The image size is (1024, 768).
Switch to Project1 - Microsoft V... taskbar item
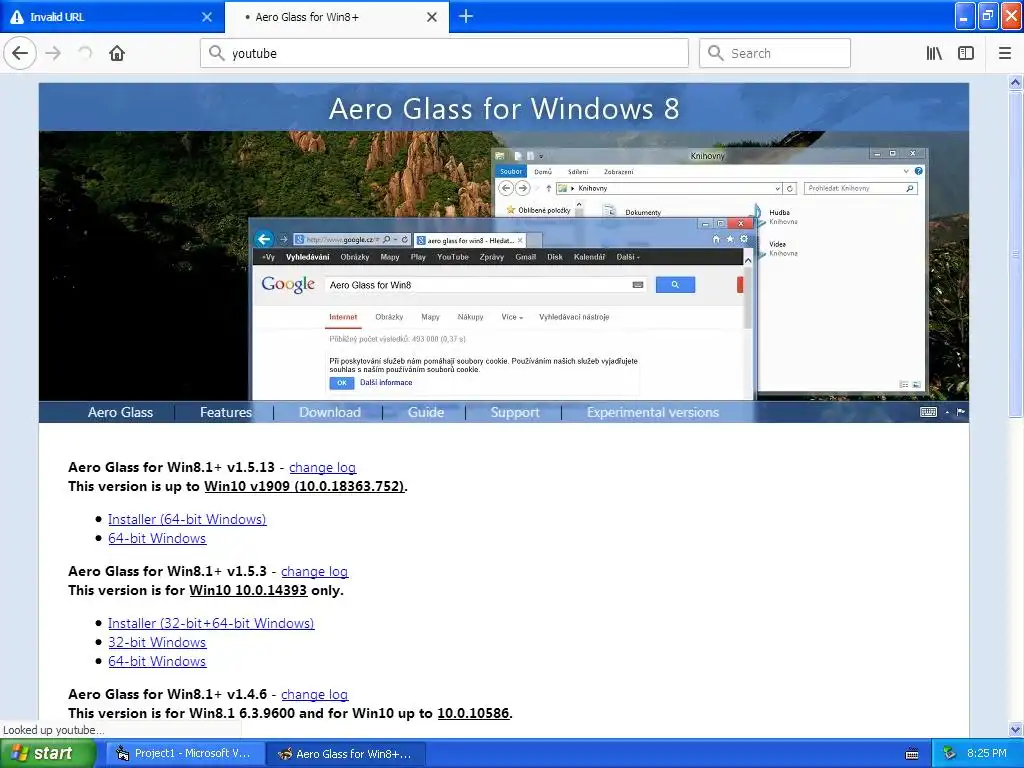(185, 753)
